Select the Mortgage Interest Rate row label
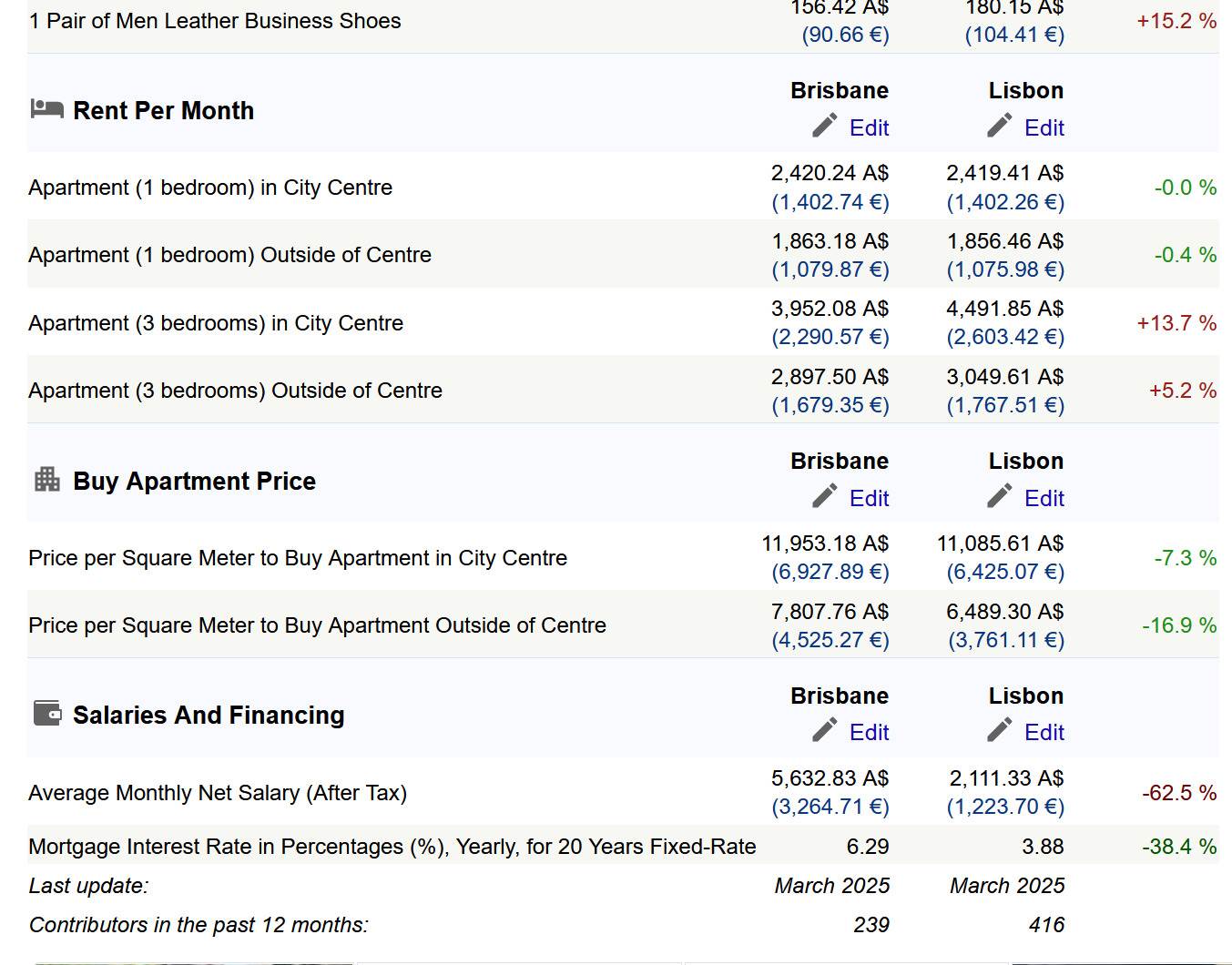 (x=392, y=847)
